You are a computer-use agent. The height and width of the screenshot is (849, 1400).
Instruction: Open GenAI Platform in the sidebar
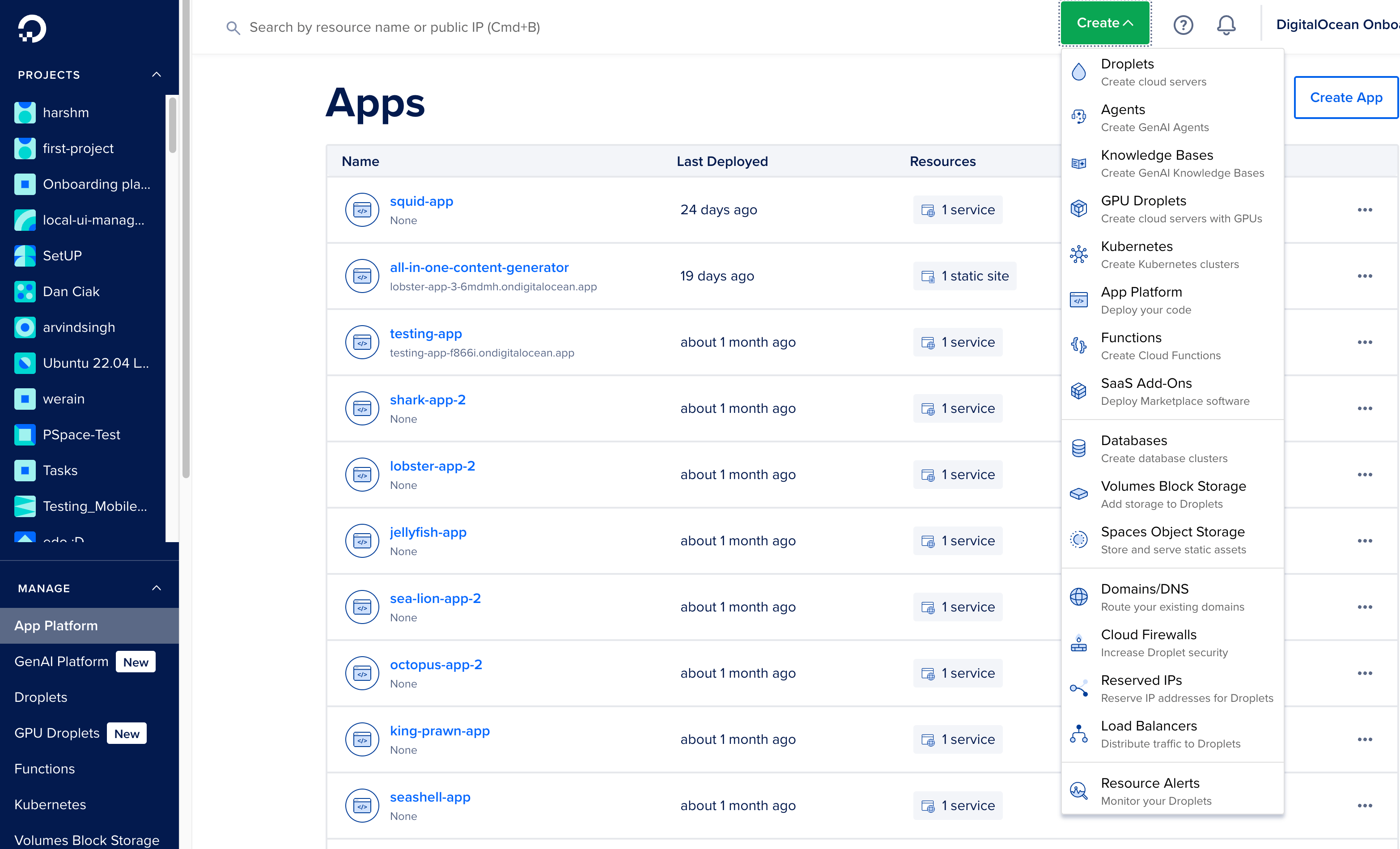click(x=61, y=662)
